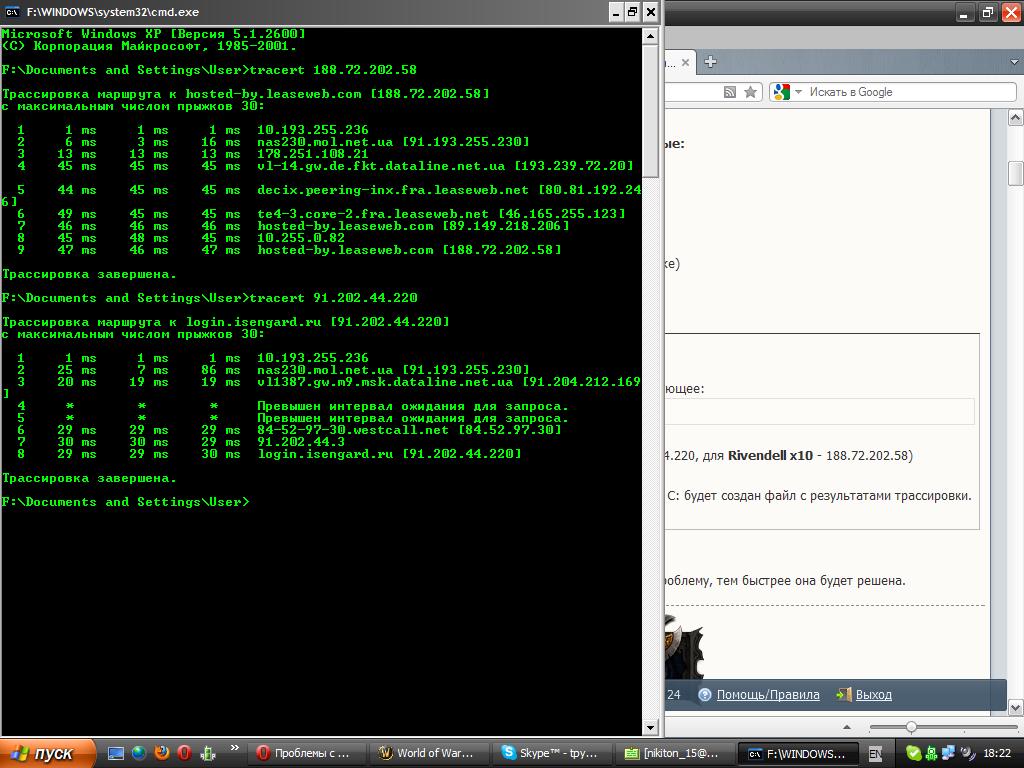1024x768 pixels.
Task: Select F:\WINDOWS cmd taskbar button
Action: coord(797,753)
